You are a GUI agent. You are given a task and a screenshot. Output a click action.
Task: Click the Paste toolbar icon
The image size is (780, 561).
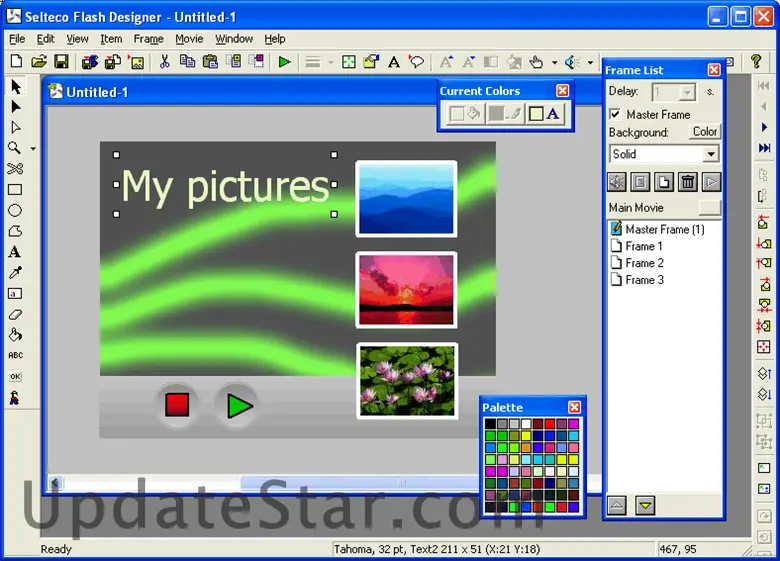[x=210, y=62]
